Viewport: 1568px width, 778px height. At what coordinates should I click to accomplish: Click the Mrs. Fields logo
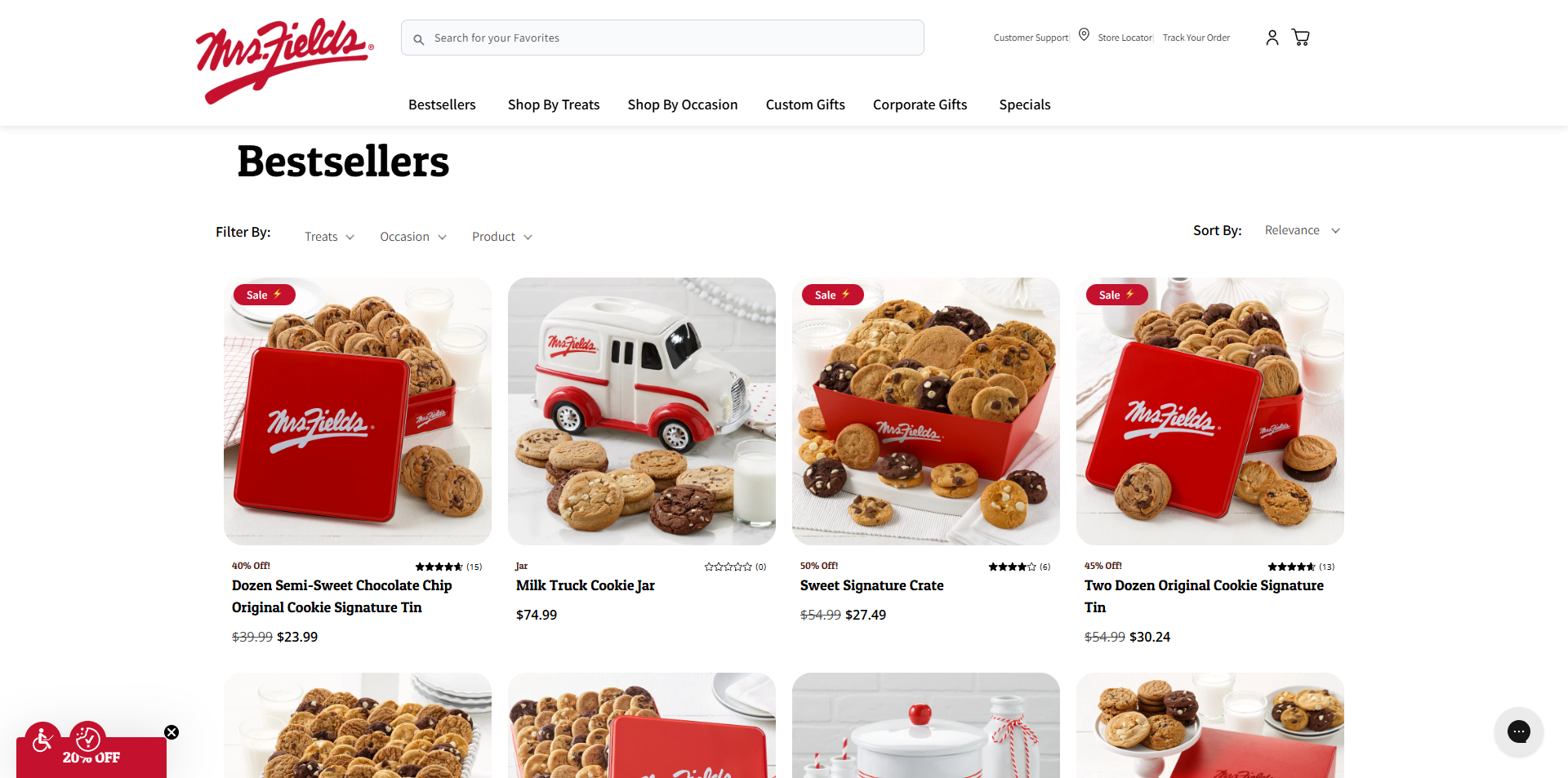285,60
